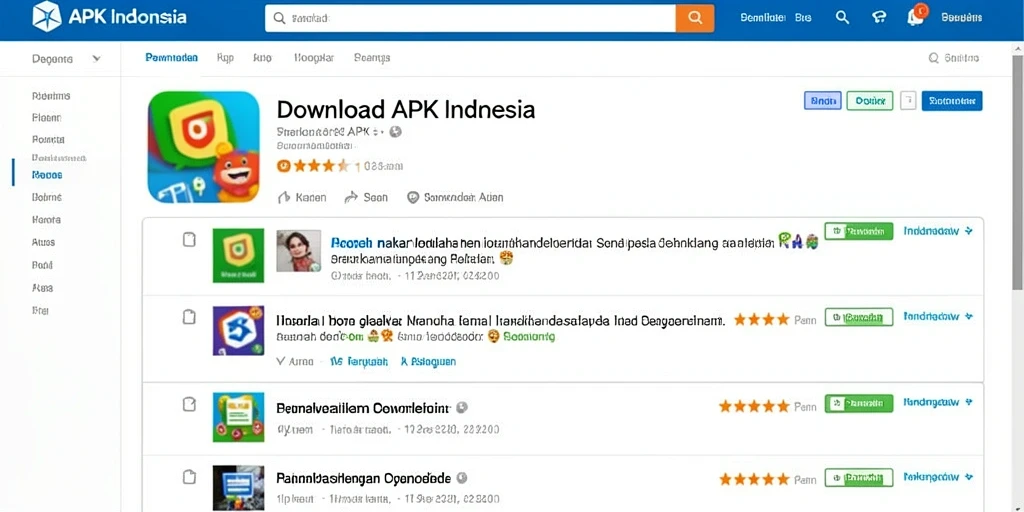Open the purple hexagon app icon
The image size is (1024, 512).
pos(238,330)
